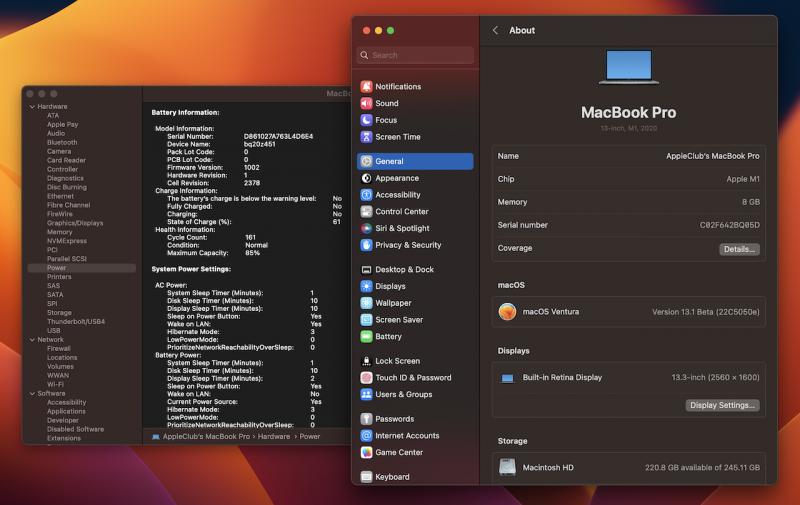This screenshot has height=505, width=800.
Task: Click the Serial number row in About
Action: [629, 225]
